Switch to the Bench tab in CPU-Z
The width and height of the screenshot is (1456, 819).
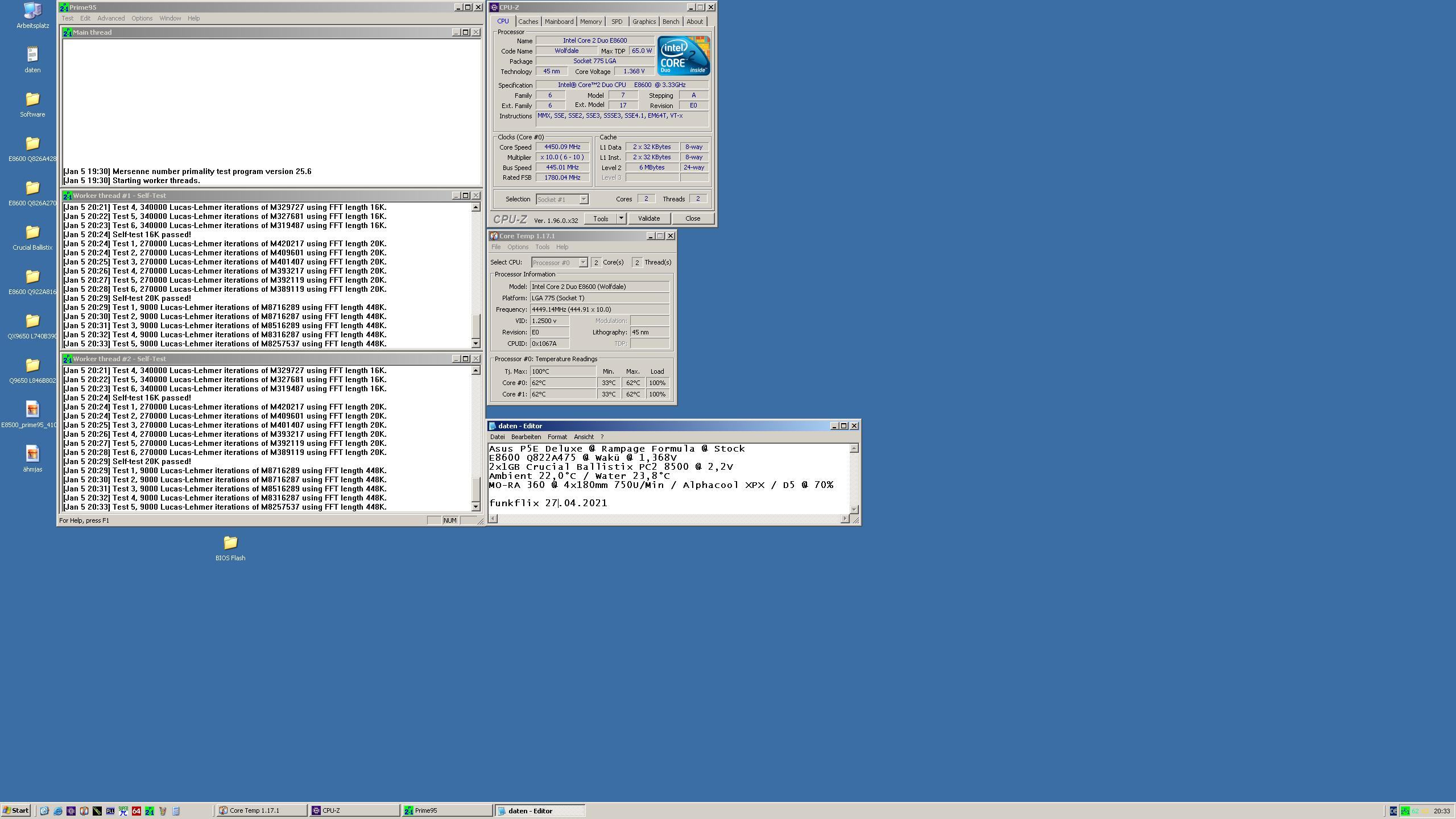671,22
